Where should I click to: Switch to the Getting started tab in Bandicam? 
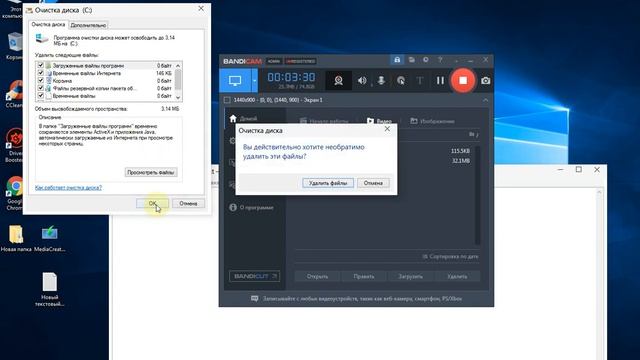(x=324, y=121)
